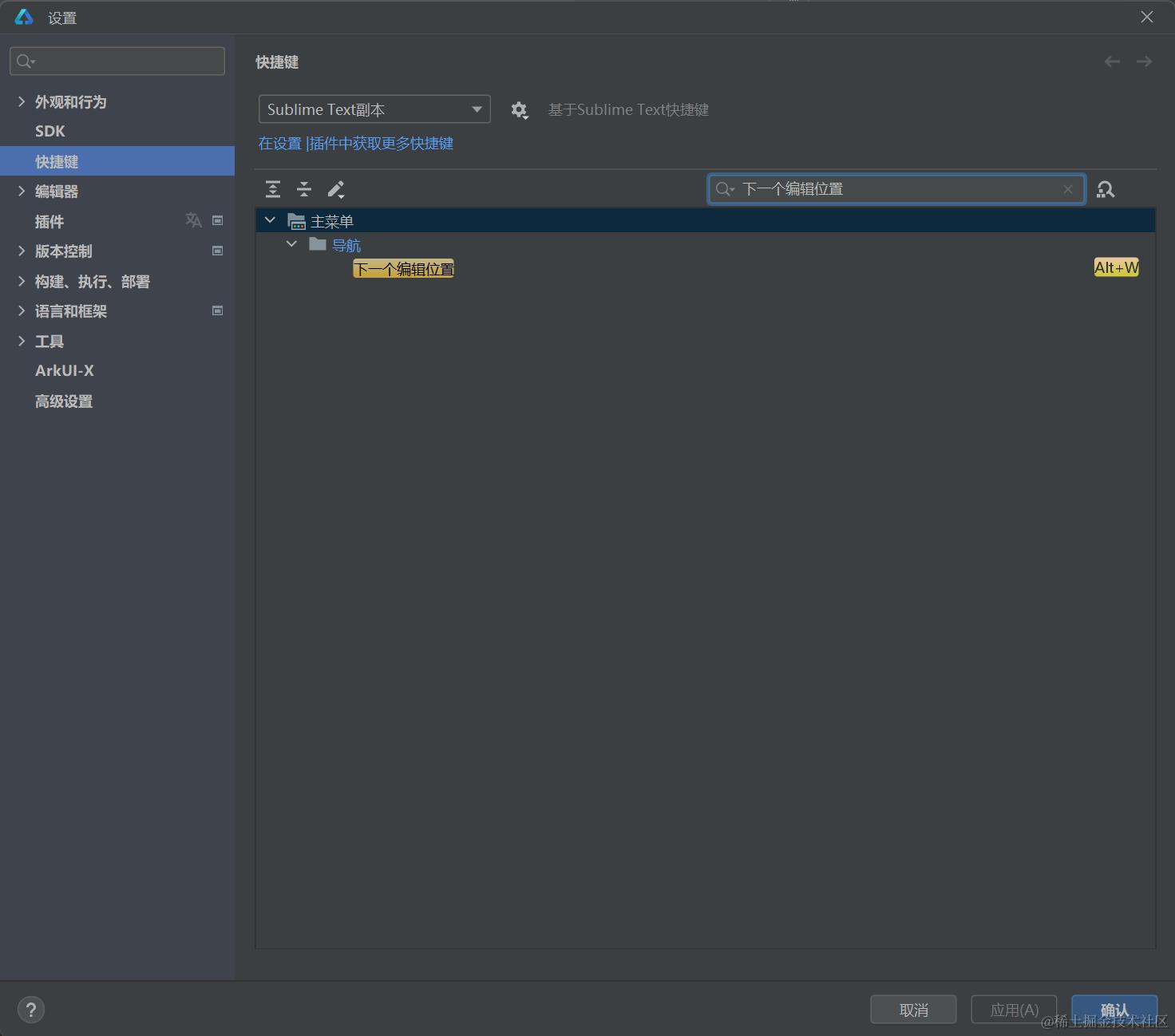Expand 外观和行为 section
Viewport: 1175px width, 1036px height.
pos(22,101)
